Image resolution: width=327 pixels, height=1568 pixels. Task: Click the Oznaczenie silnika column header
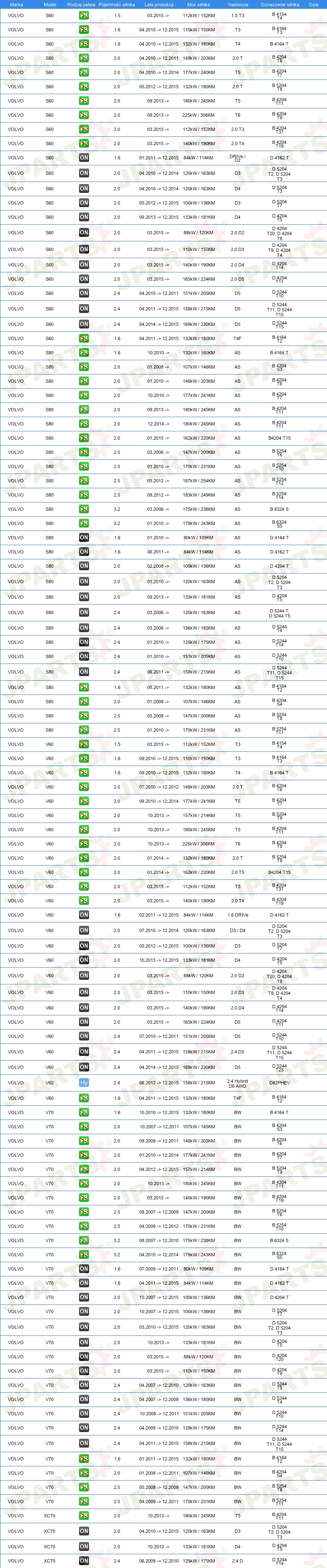pos(279,4)
